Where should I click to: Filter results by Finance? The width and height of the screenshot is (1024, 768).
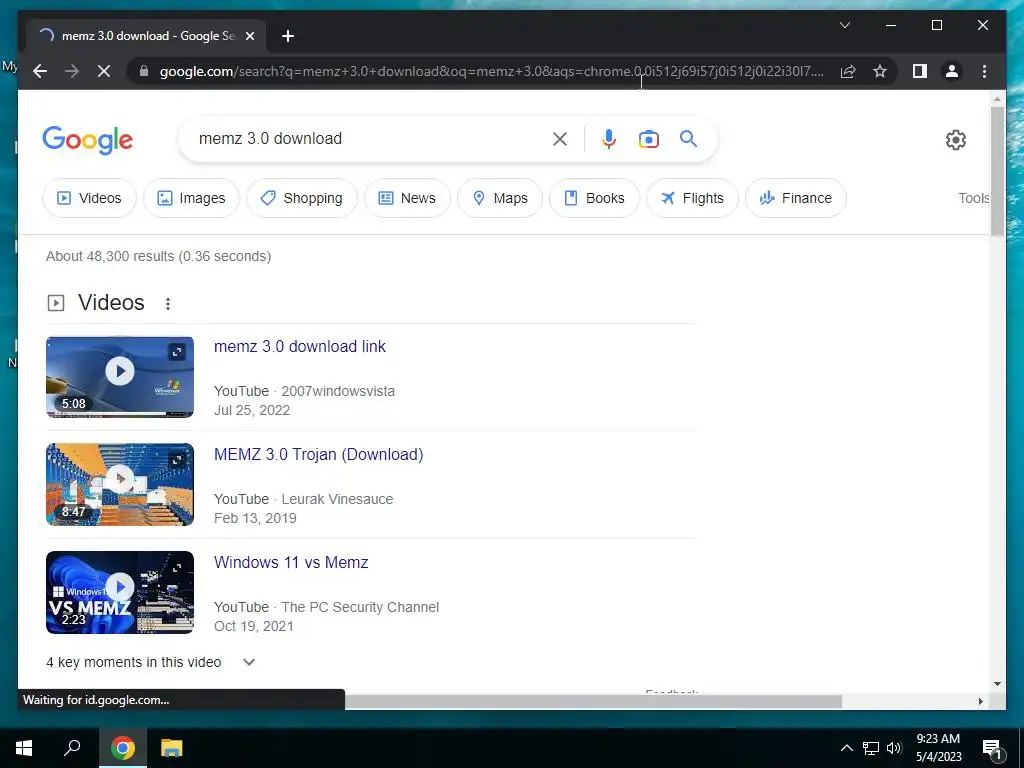(795, 198)
